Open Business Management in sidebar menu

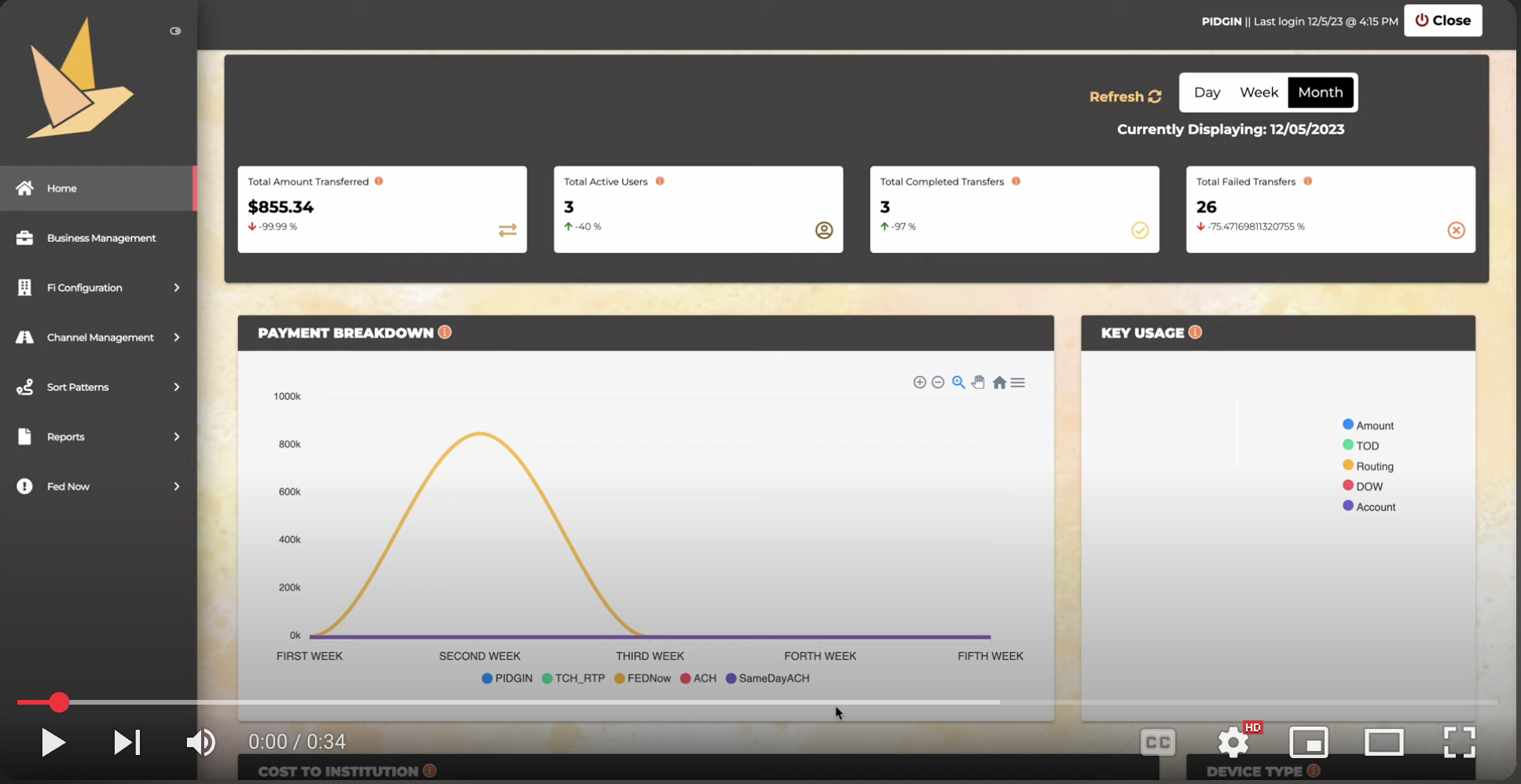coord(97,238)
